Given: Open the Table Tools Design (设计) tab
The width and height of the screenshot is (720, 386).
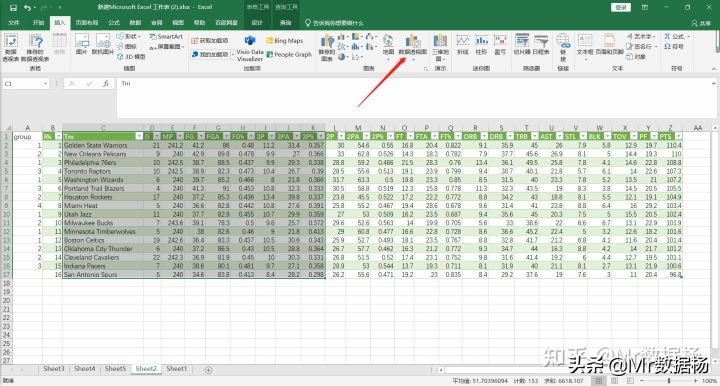Looking at the screenshot, I should tap(257, 22).
